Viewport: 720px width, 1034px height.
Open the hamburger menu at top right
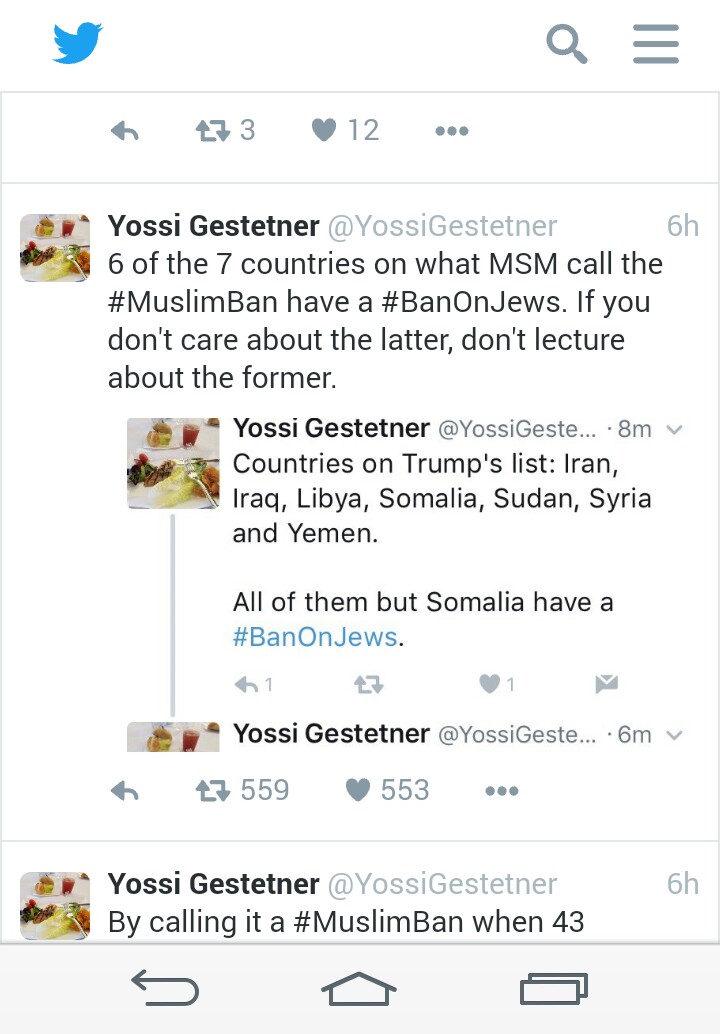coord(656,44)
